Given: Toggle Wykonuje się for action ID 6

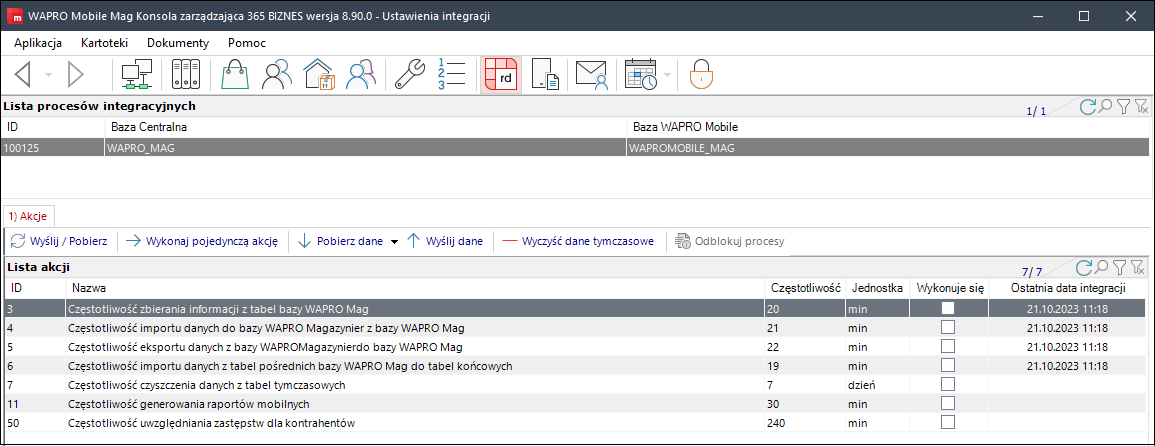Looking at the screenshot, I should coord(948,365).
